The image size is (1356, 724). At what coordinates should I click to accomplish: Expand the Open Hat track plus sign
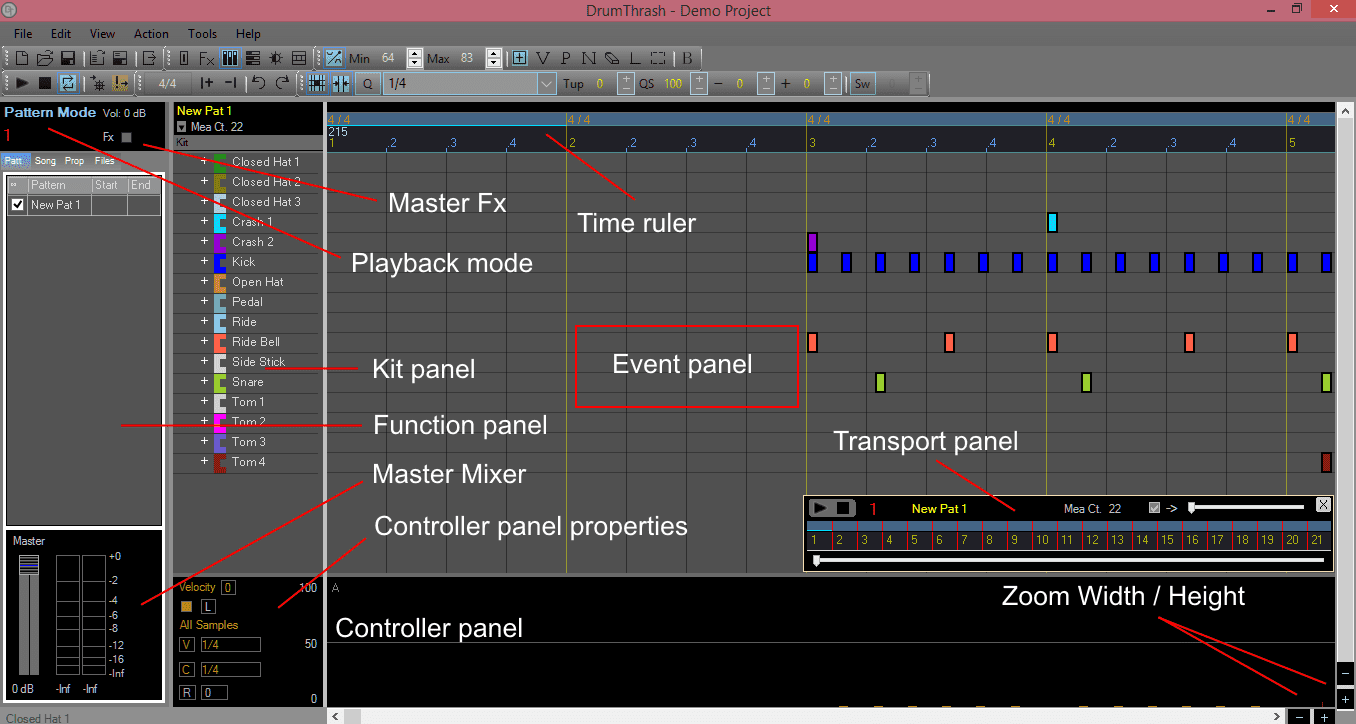pyautogui.click(x=204, y=281)
